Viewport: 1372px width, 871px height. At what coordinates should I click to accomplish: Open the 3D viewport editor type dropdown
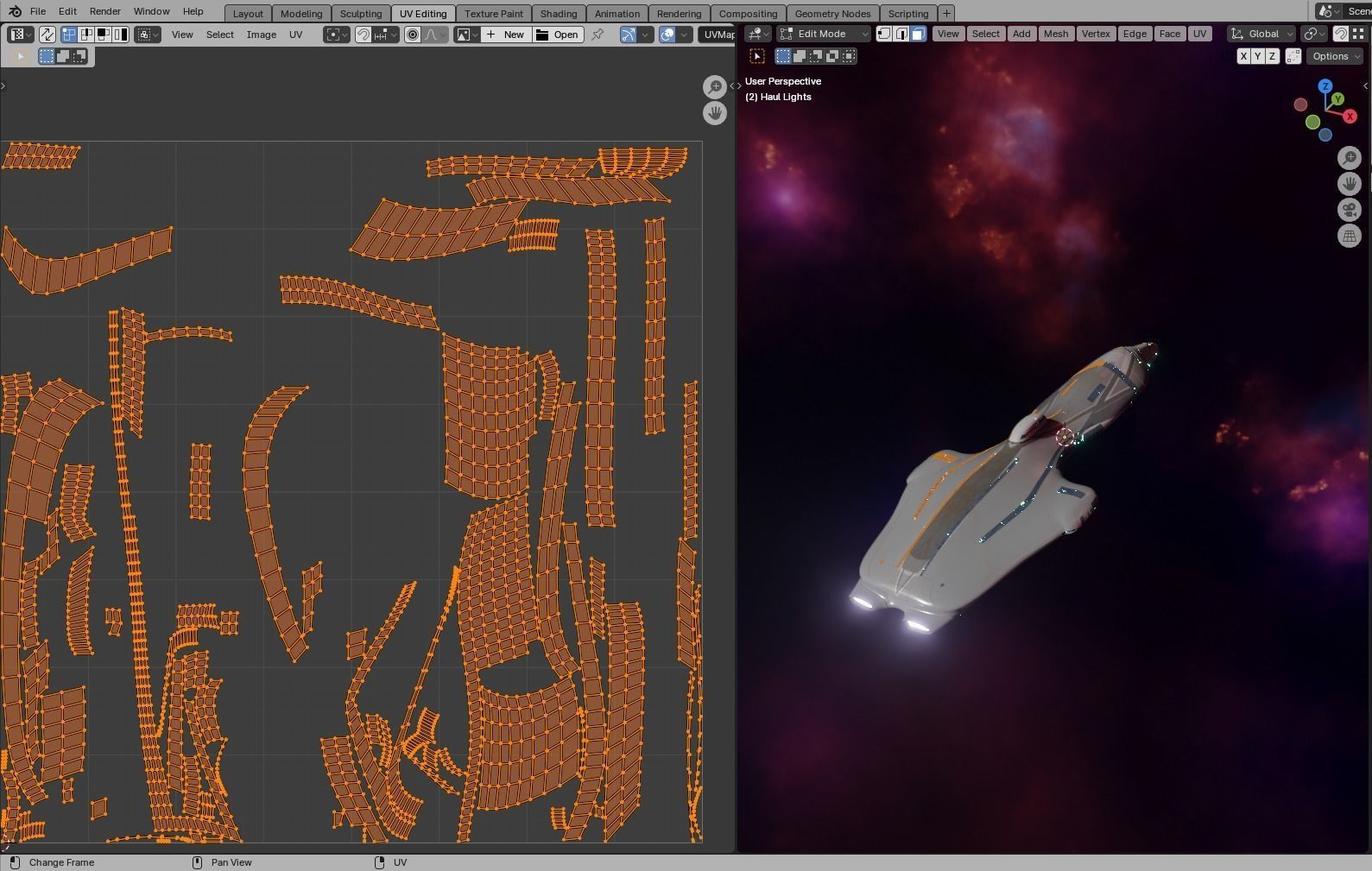[758, 34]
